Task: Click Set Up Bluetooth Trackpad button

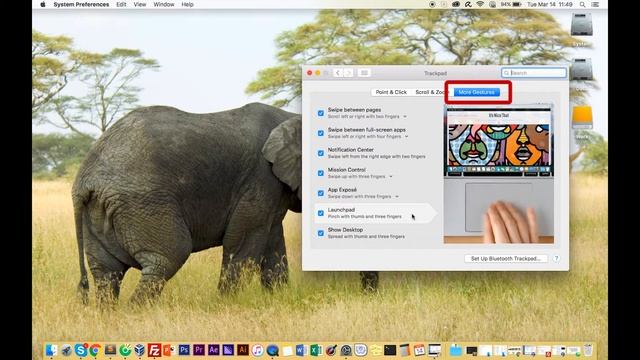Action: click(x=506, y=258)
